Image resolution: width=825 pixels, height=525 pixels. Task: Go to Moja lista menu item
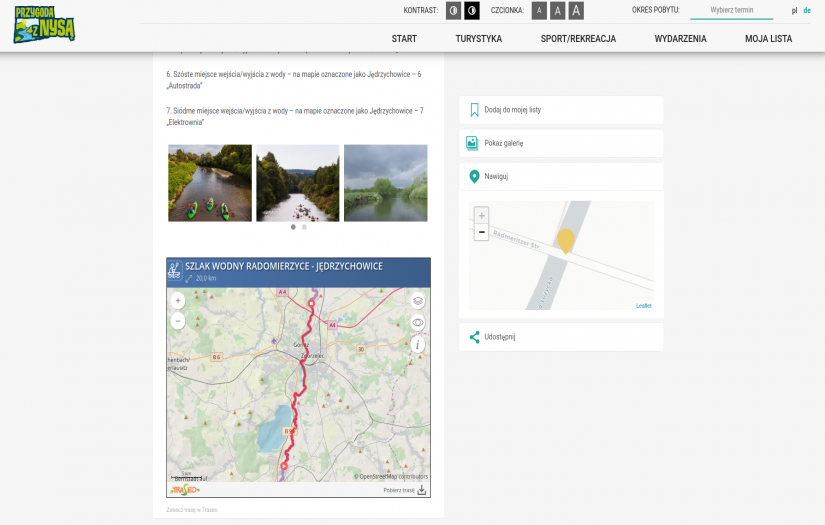[768, 38]
